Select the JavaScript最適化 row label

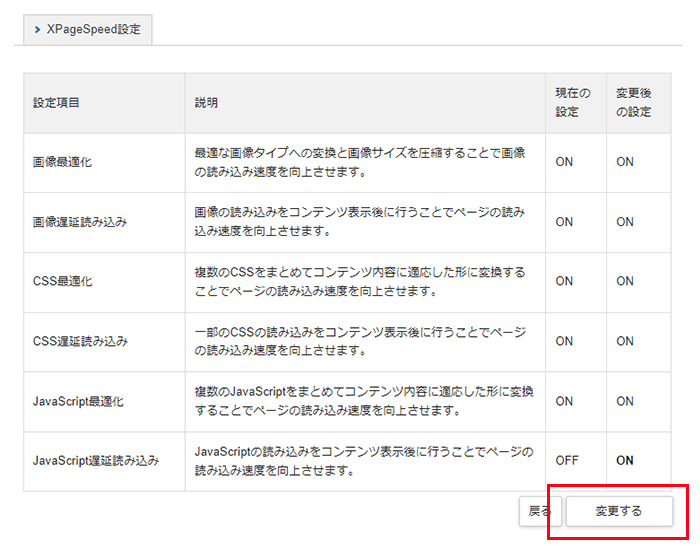click(78, 401)
